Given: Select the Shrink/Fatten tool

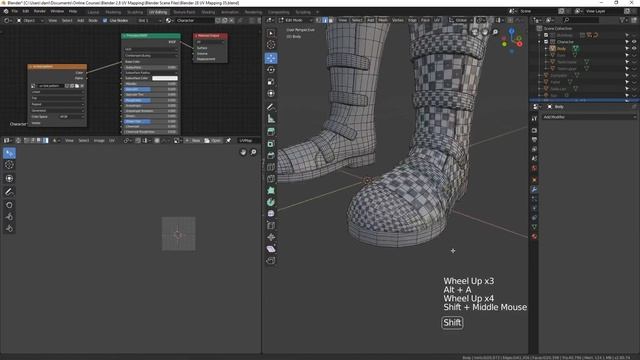Looking at the screenshot, I should [271, 237].
